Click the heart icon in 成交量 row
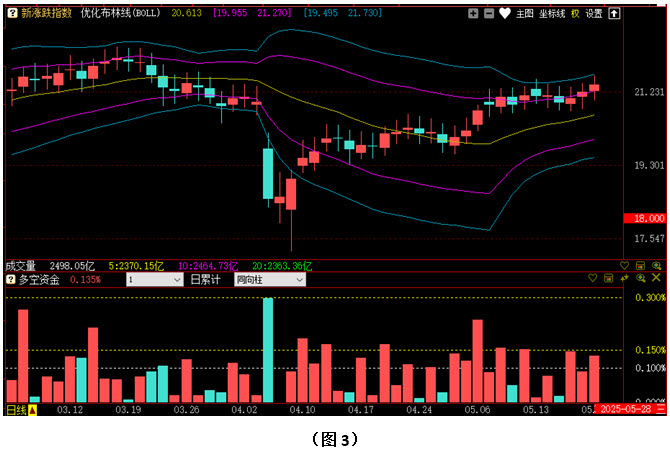This screenshot has height=458, width=670. pos(624,266)
